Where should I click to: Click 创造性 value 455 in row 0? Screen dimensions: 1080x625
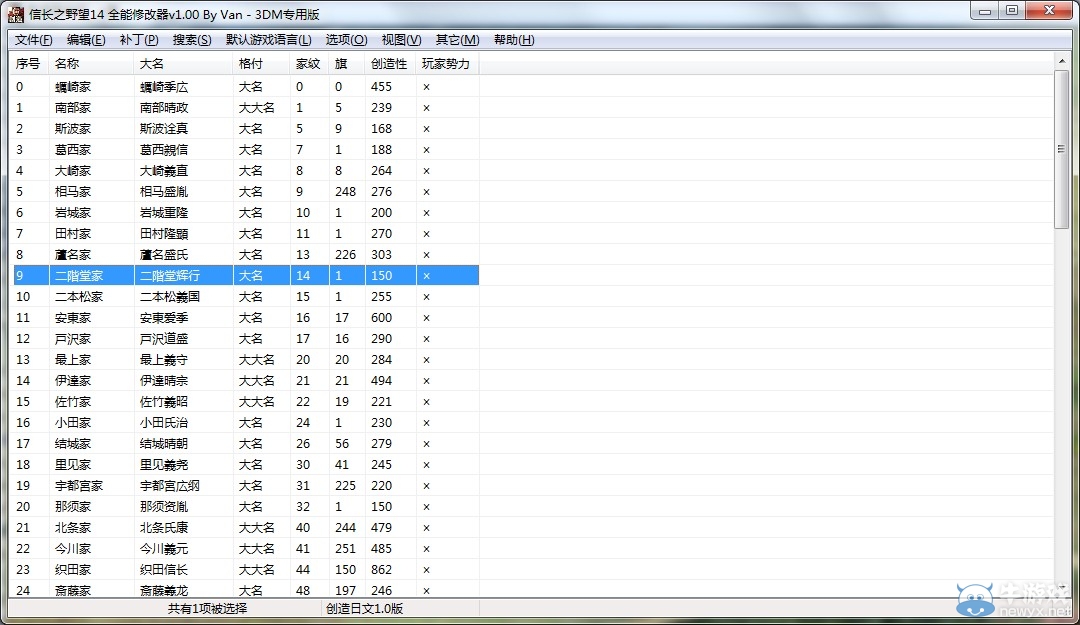(382, 87)
